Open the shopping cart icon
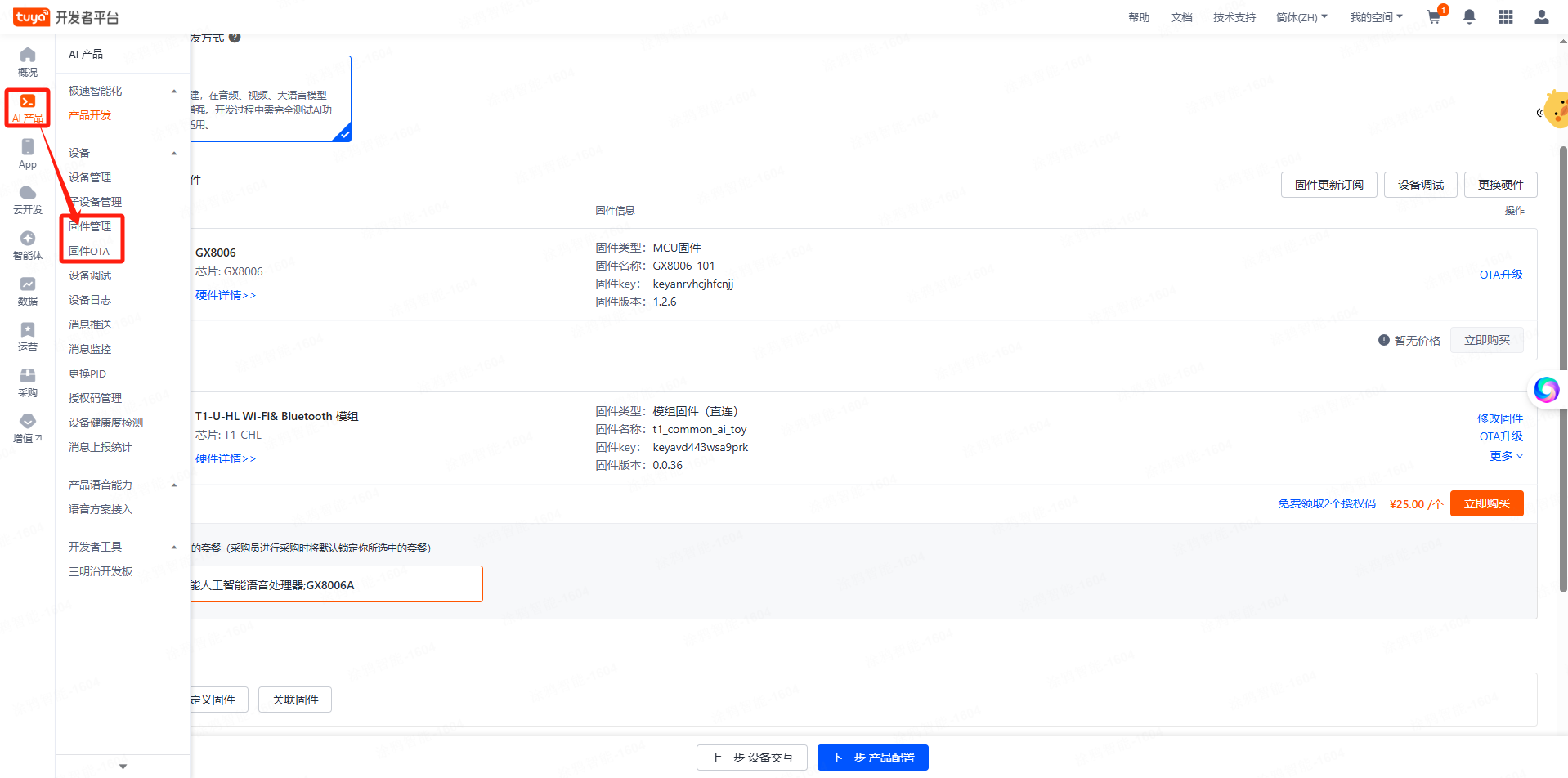 (1434, 16)
